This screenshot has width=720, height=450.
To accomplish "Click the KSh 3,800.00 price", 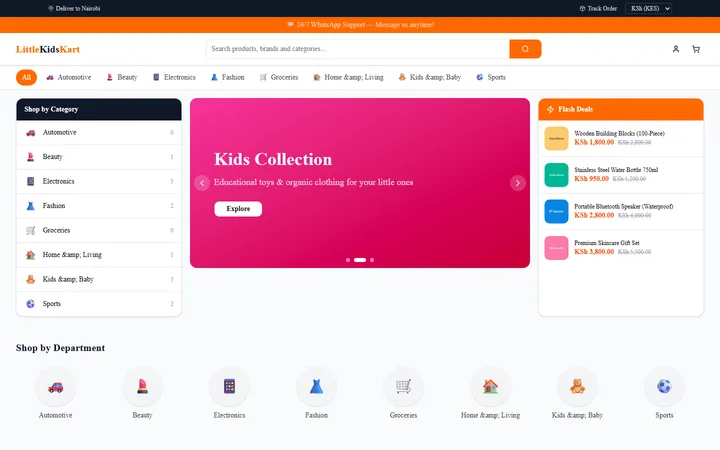I will pos(594,252).
